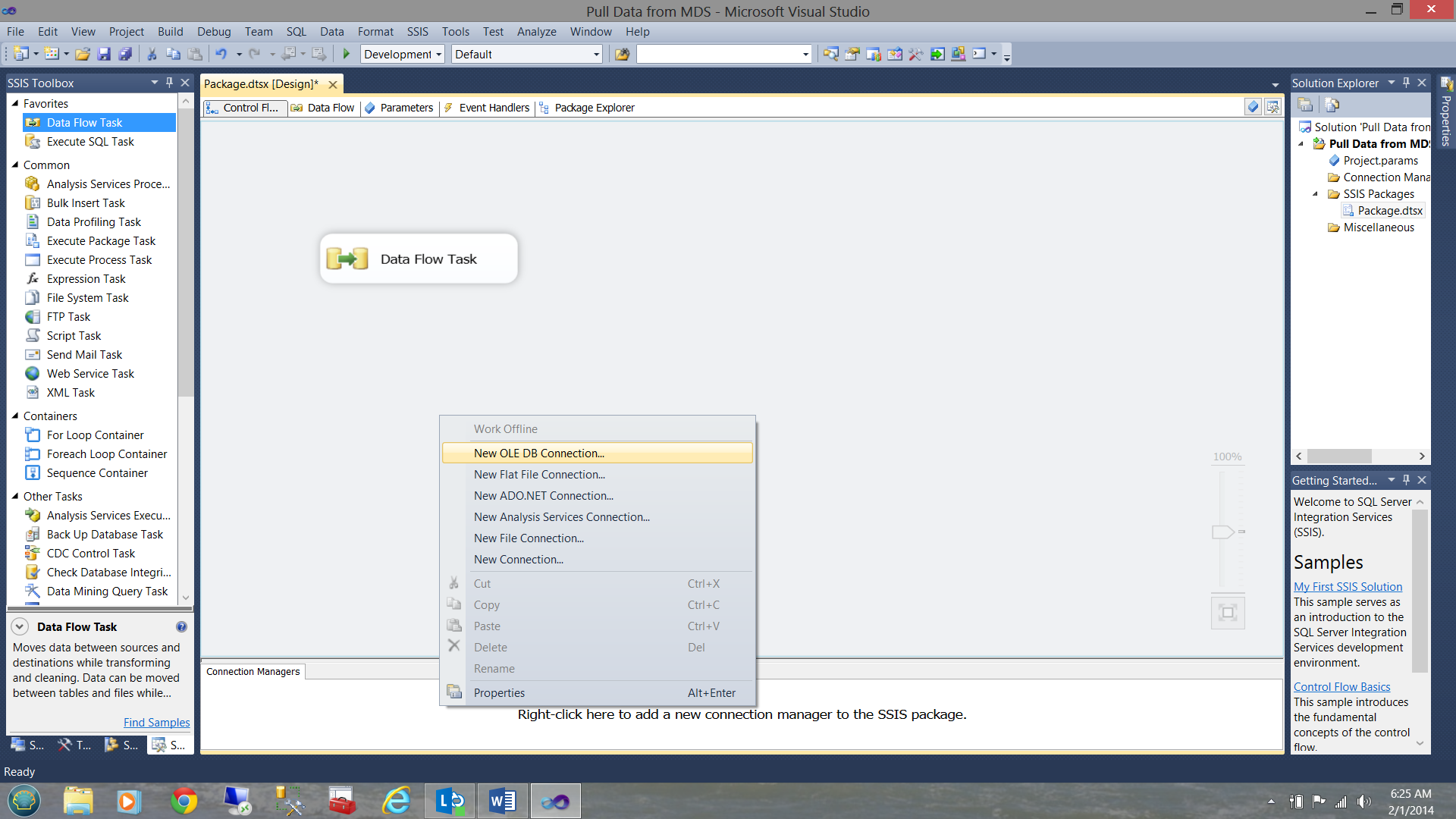This screenshot has height=819, width=1456.
Task: Click the Start Debugging green play icon
Action: [x=347, y=54]
